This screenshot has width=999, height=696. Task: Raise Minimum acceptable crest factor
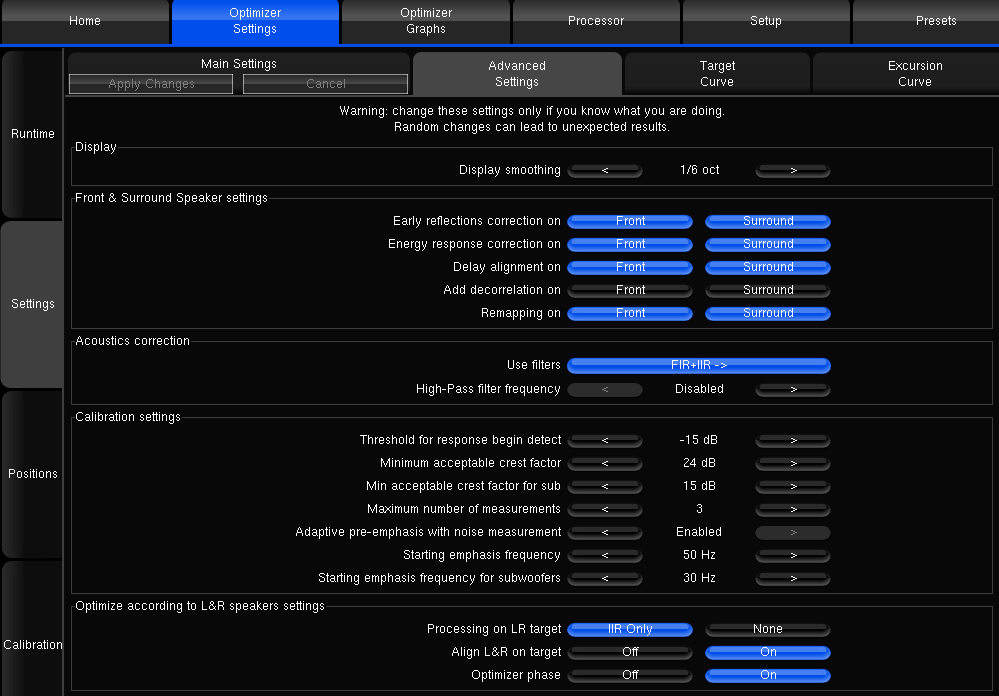[793, 464]
